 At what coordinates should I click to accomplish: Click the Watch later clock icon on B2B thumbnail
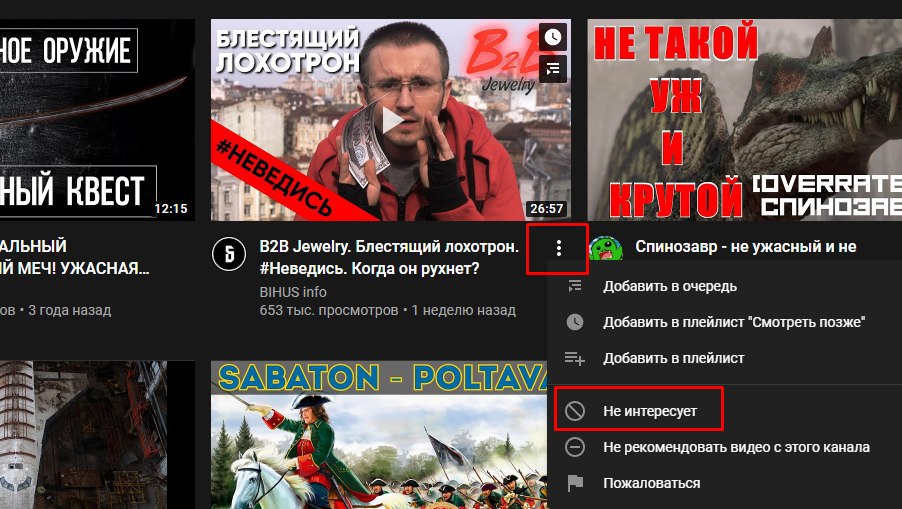point(552,37)
